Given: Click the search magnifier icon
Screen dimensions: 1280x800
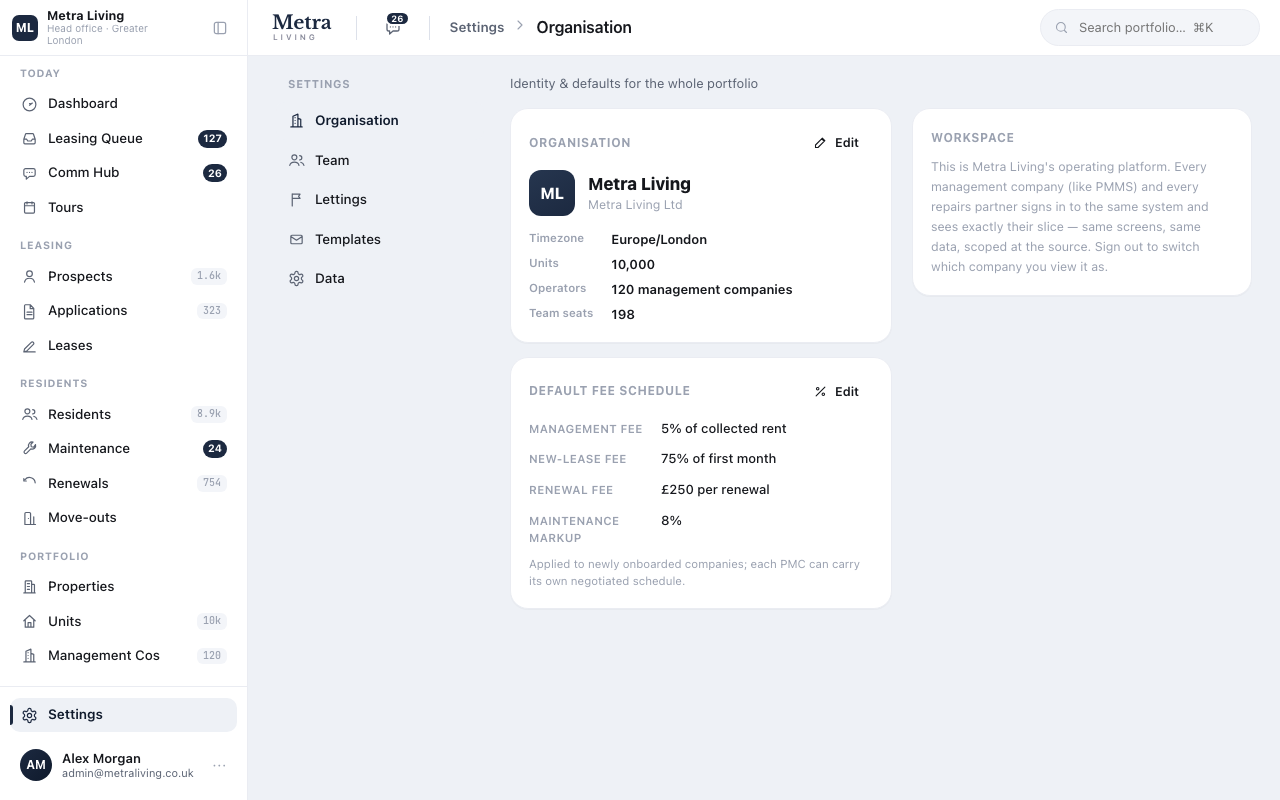Looking at the screenshot, I should tap(1062, 28).
